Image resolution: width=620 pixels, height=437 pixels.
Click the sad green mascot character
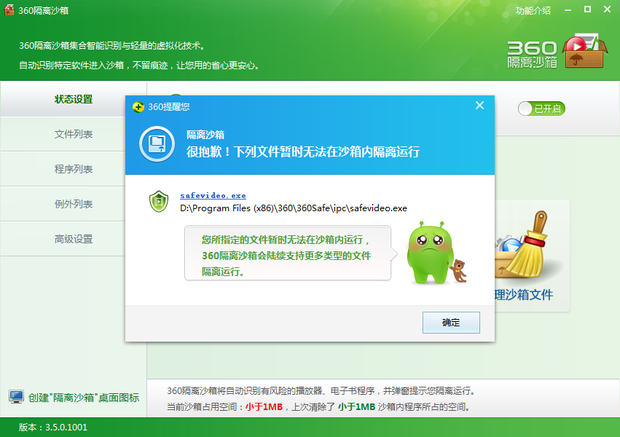(x=431, y=253)
